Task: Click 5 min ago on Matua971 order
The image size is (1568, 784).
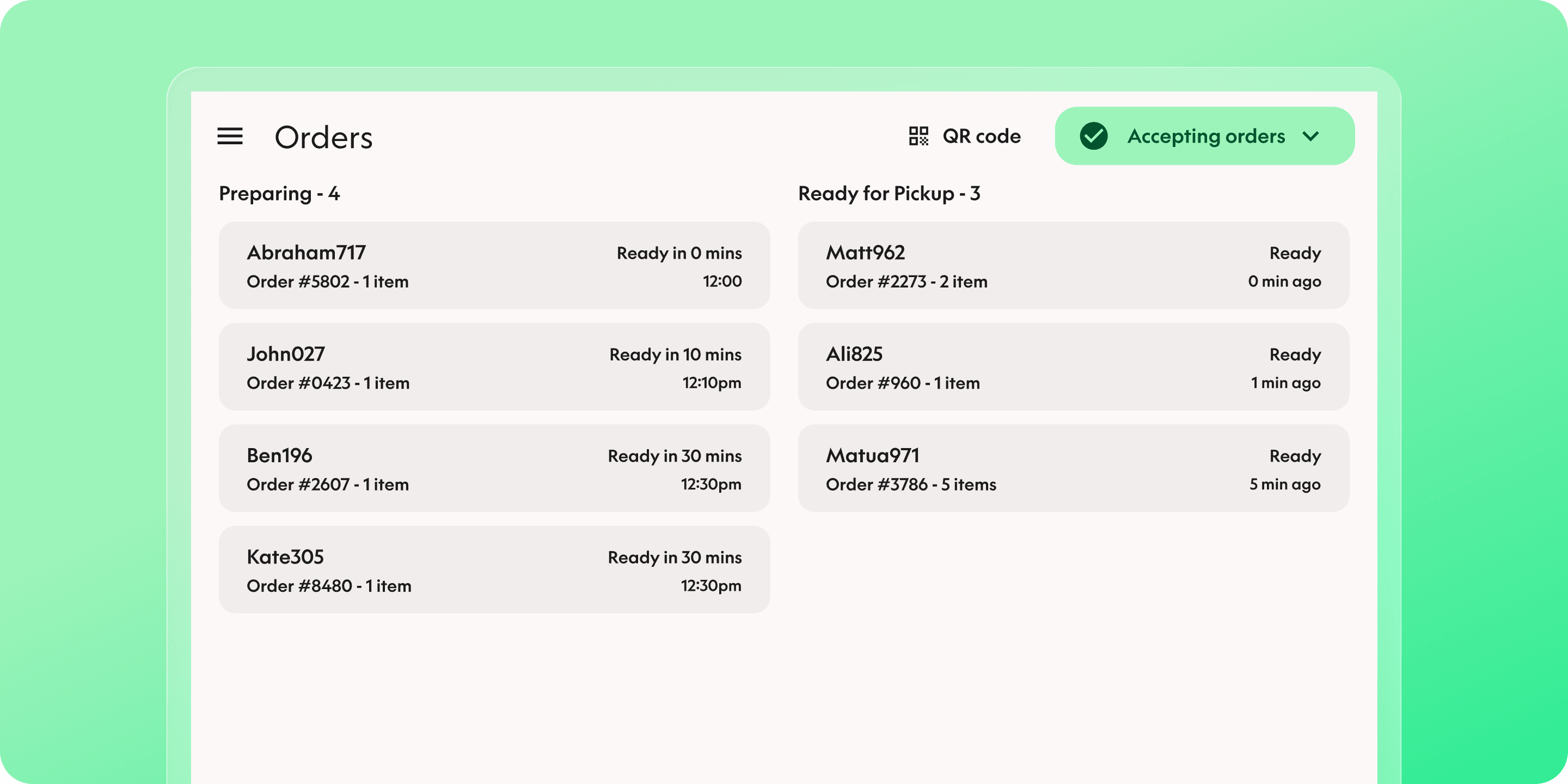Action: [x=1284, y=485]
